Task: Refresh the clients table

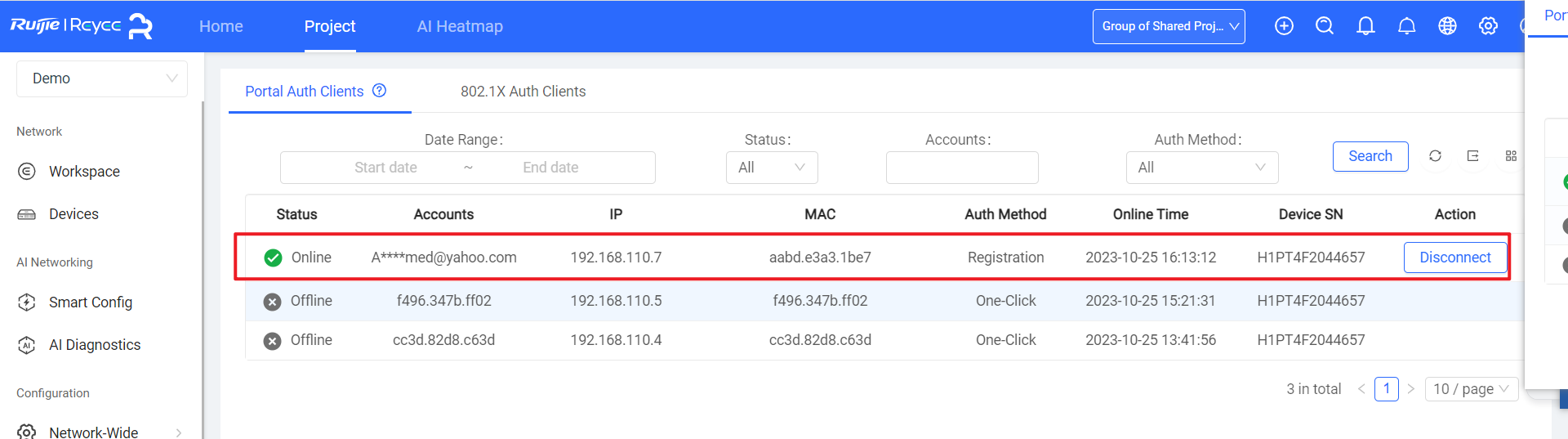Action: (1435, 156)
